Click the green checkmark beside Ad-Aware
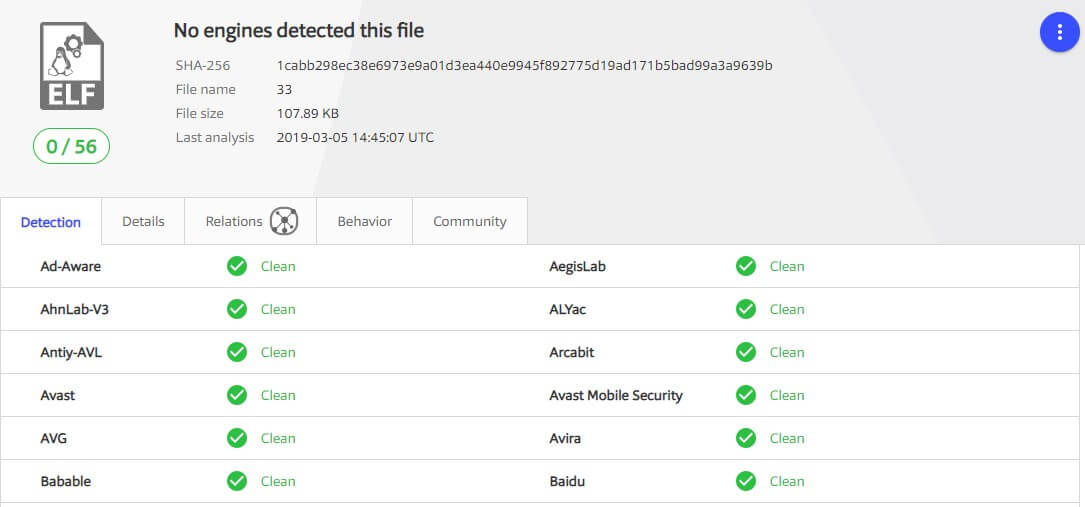This screenshot has width=1085, height=507. click(237, 266)
